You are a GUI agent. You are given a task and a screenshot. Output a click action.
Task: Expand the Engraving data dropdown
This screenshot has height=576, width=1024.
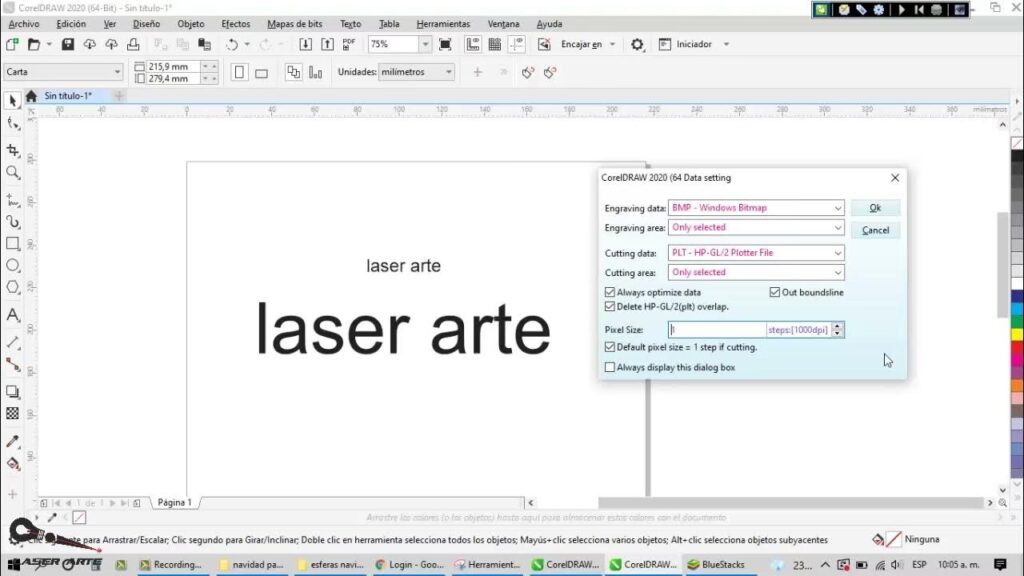tap(838, 208)
